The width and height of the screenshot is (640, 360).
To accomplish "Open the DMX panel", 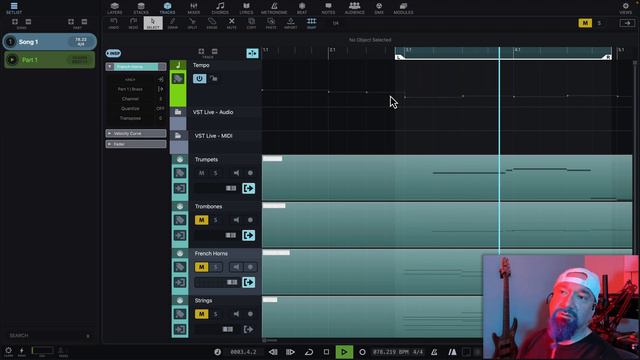I will click(x=379, y=8).
